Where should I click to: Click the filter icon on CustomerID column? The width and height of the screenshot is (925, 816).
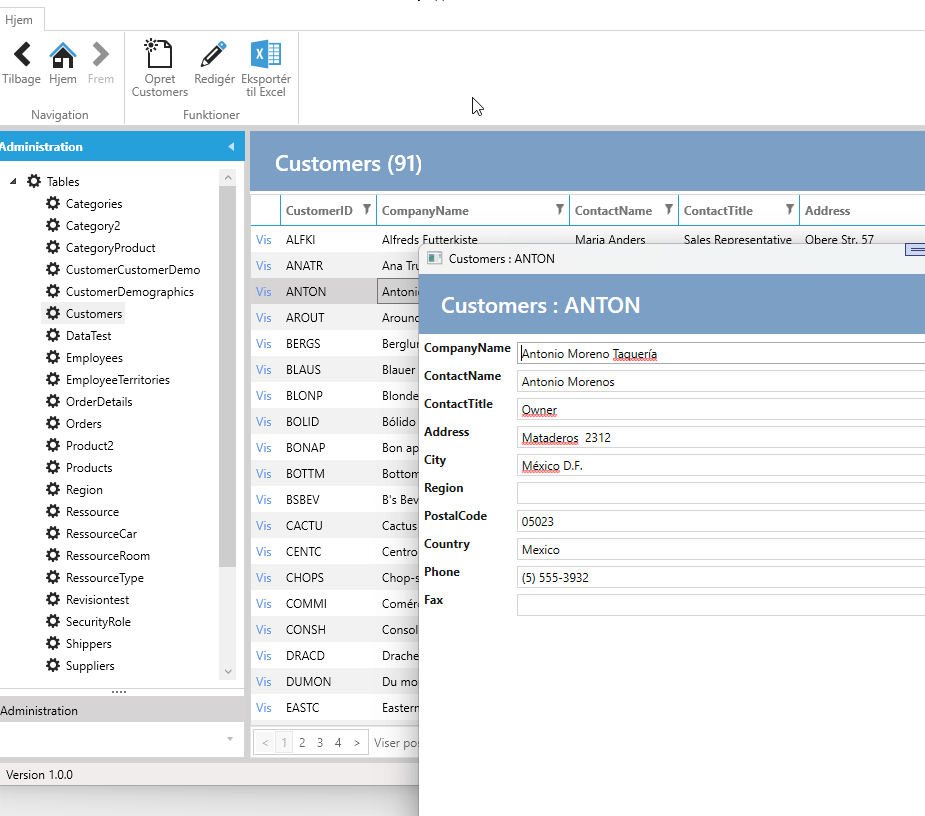[x=367, y=210]
